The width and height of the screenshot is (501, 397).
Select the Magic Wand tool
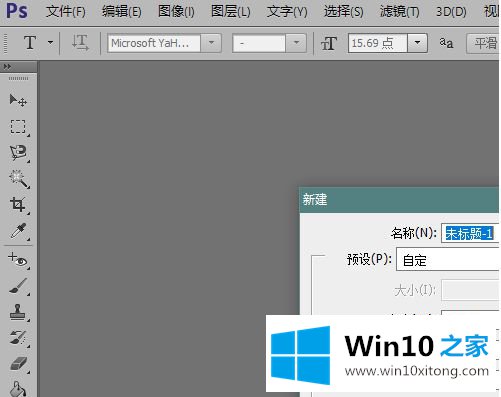18,179
